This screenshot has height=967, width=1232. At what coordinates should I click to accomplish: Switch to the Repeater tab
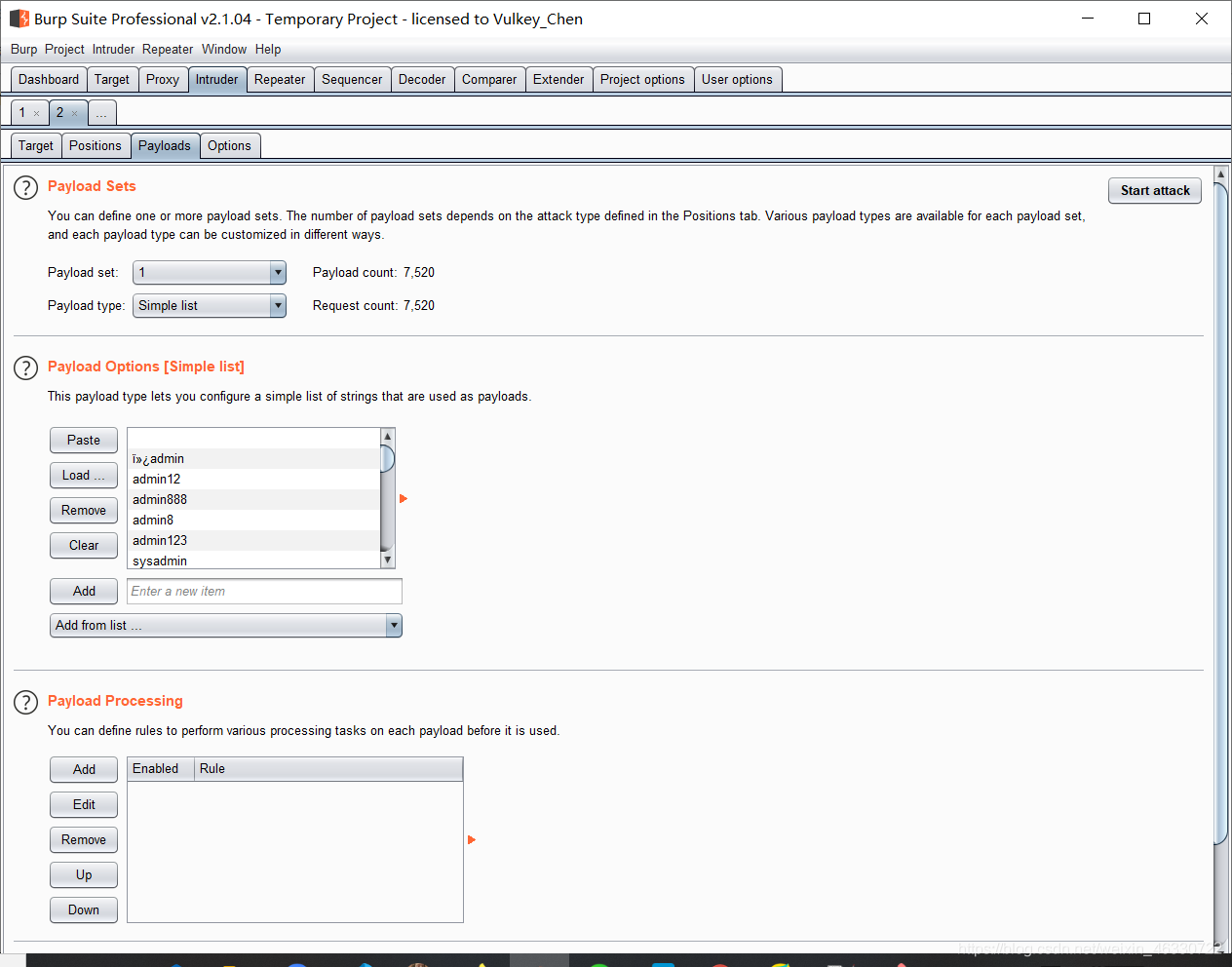point(280,80)
